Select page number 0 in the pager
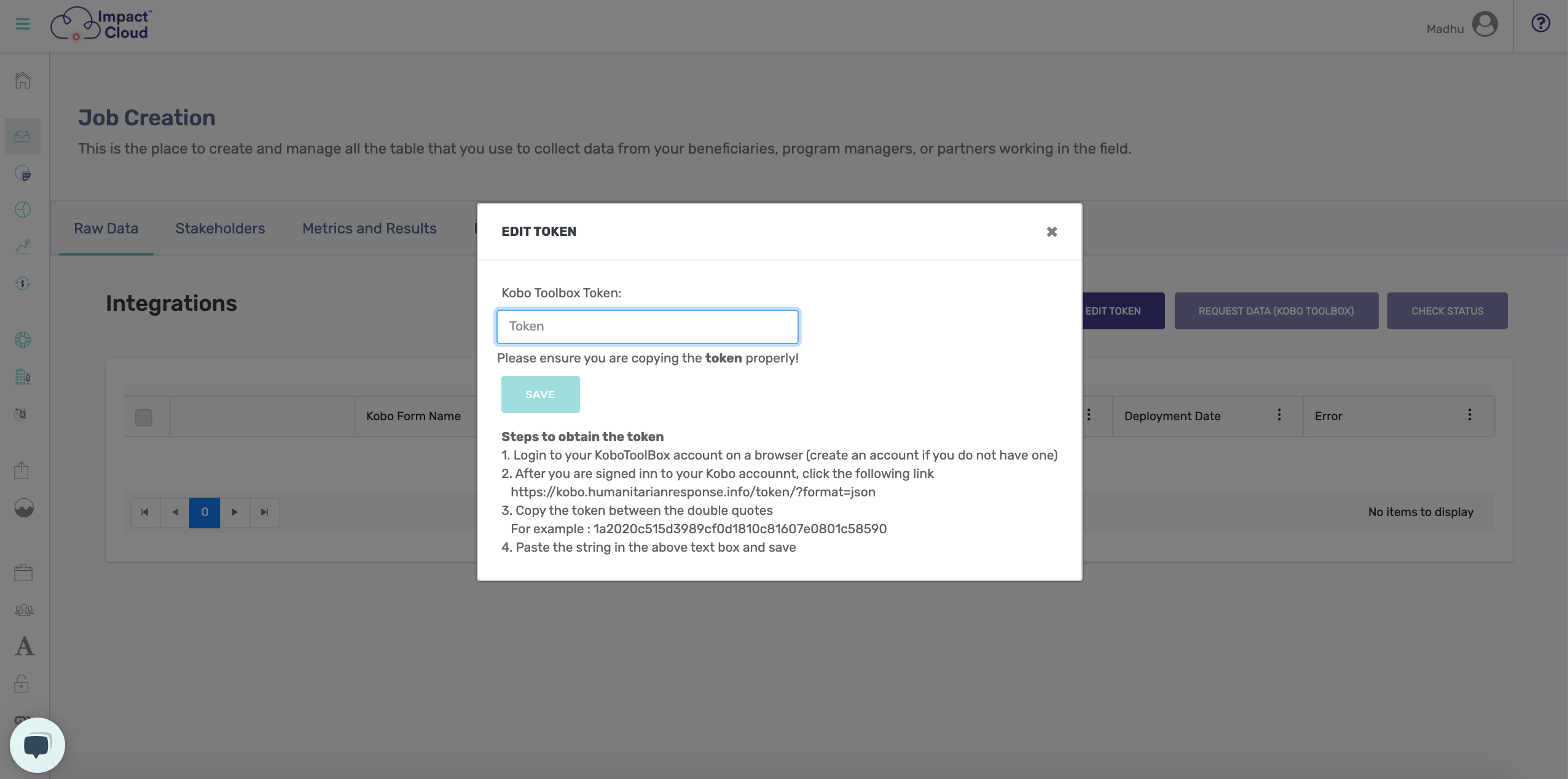Viewport: 1568px width, 779px height. pos(205,512)
